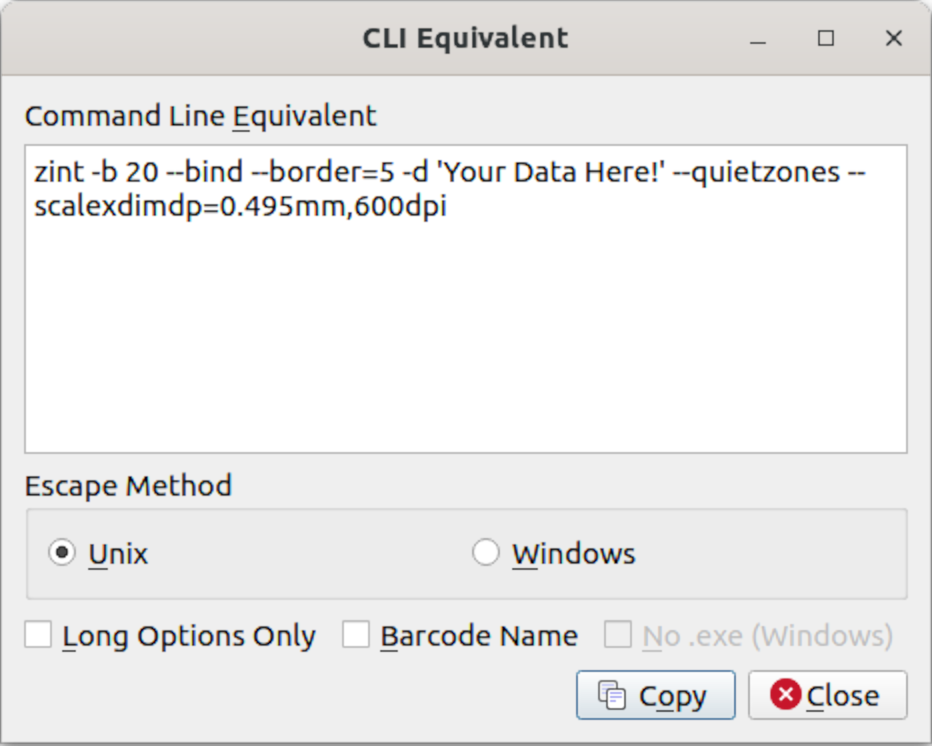Click the Unix radio label text

[109, 551]
